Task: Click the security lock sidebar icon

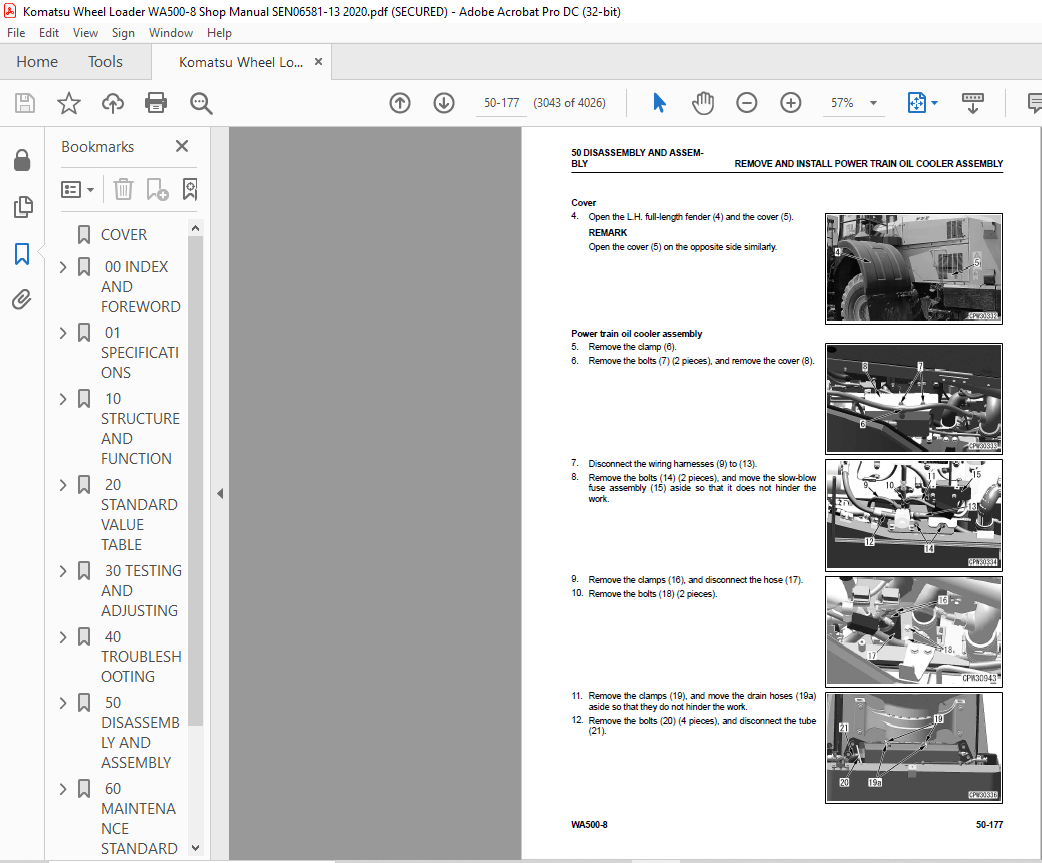Action: tap(22, 160)
